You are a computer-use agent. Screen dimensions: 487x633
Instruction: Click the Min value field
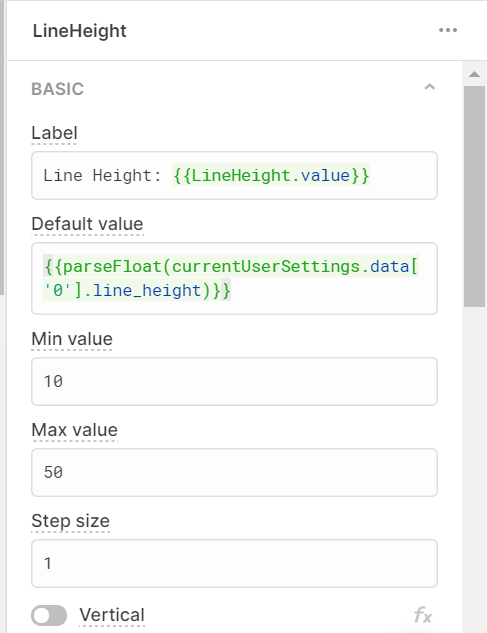[234, 381]
